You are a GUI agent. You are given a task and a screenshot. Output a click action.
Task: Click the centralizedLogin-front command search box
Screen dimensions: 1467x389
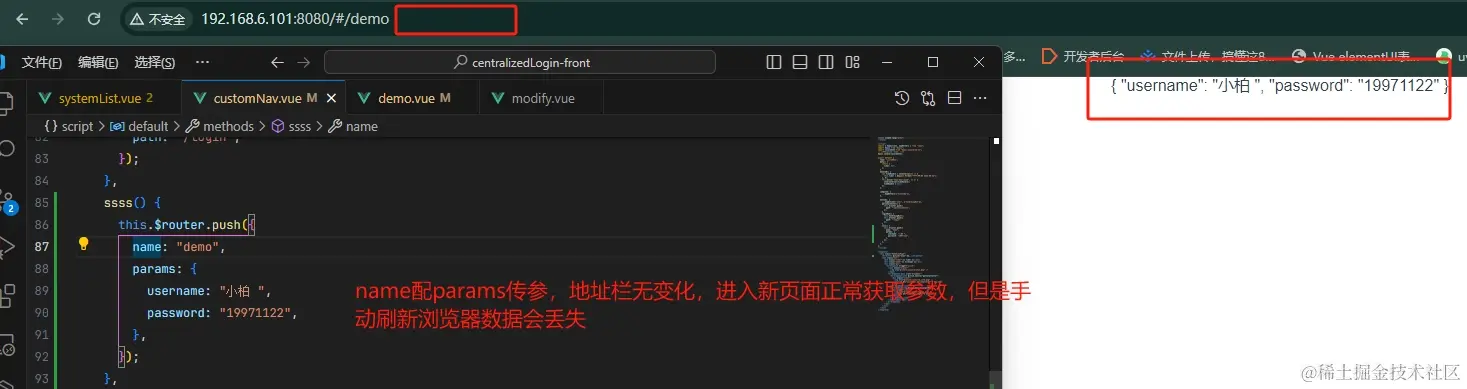pos(520,62)
